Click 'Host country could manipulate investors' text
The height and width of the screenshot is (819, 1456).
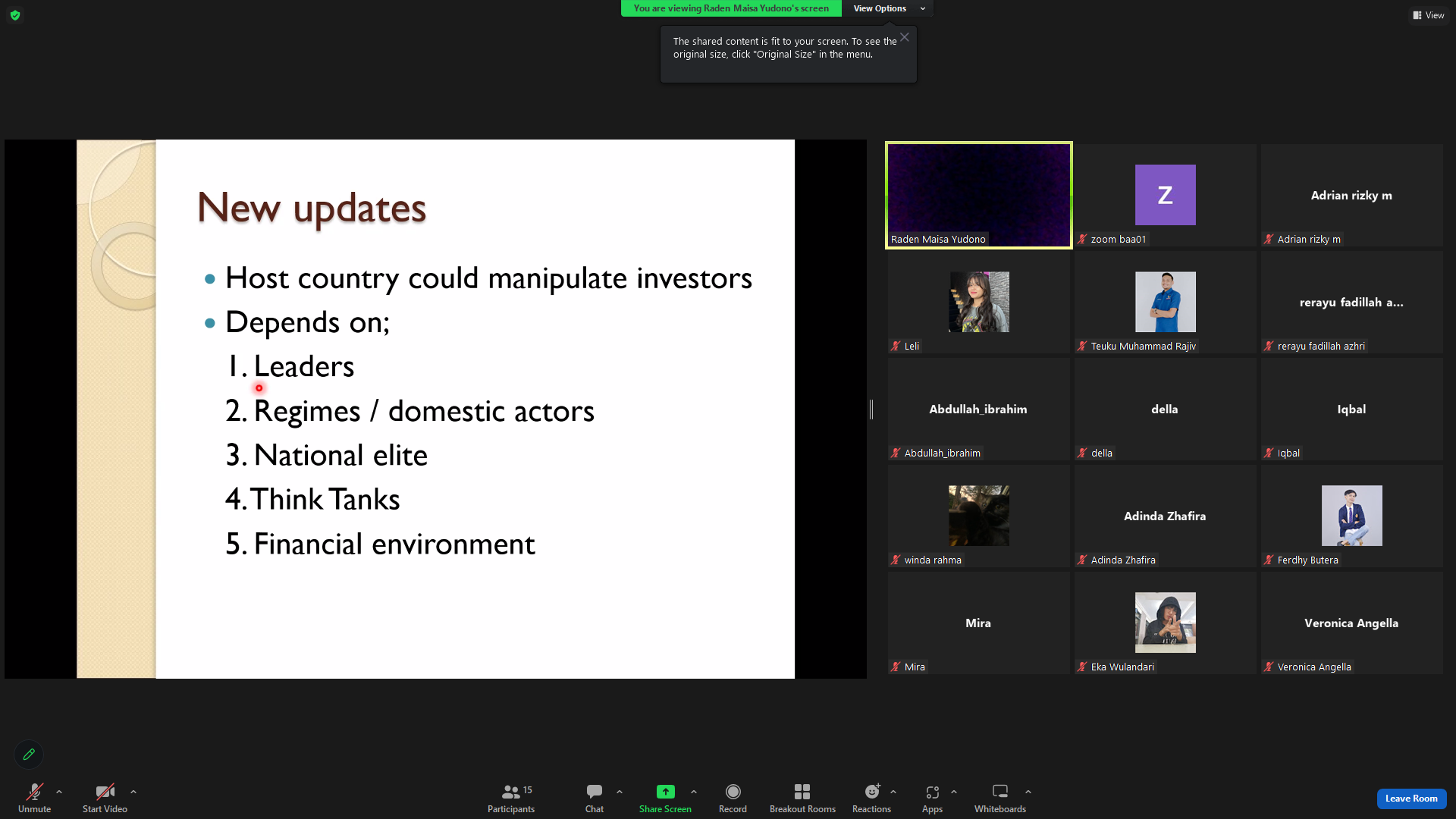click(x=488, y=278)
